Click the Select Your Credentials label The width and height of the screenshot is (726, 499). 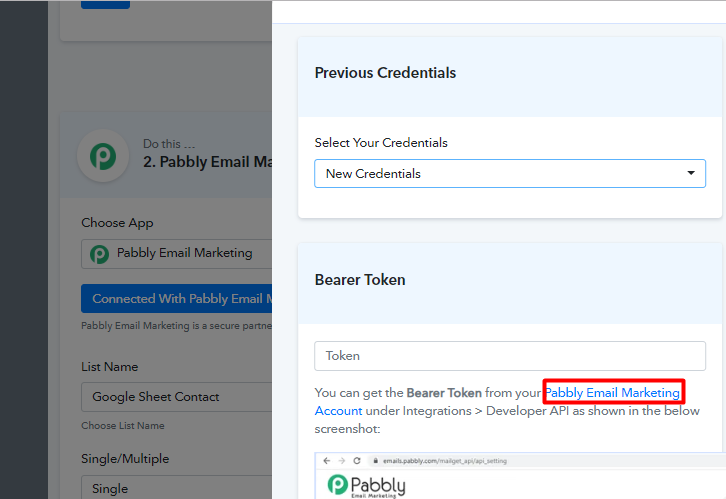pyautogui.click(x=381, y=143)
